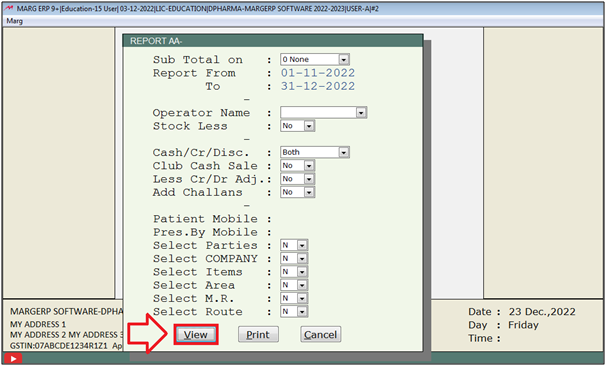Click the Sub Total on label

[x=198, y=60]
